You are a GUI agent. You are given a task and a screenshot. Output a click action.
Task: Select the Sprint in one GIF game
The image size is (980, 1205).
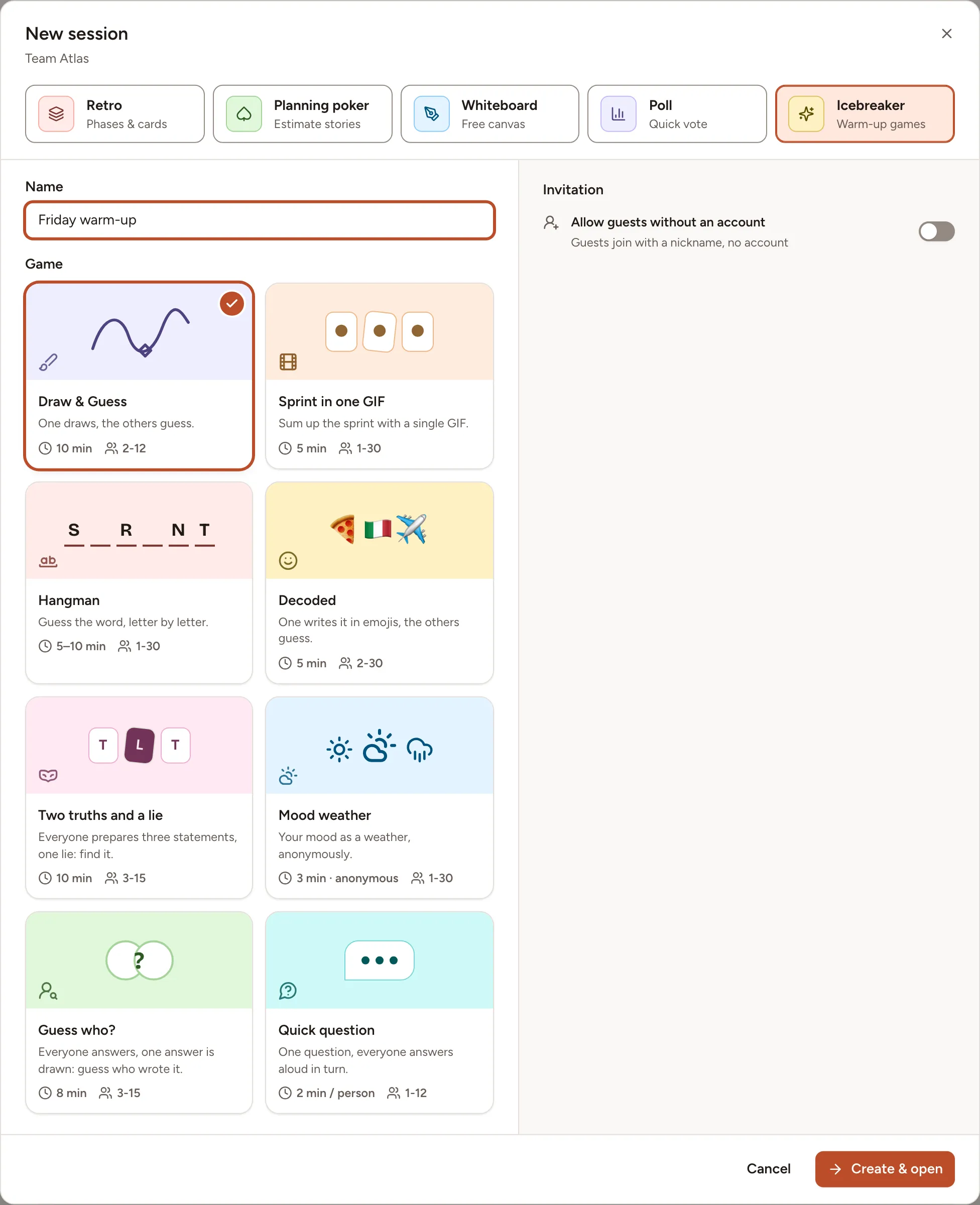pyautogui.click(x=380, y=376)
